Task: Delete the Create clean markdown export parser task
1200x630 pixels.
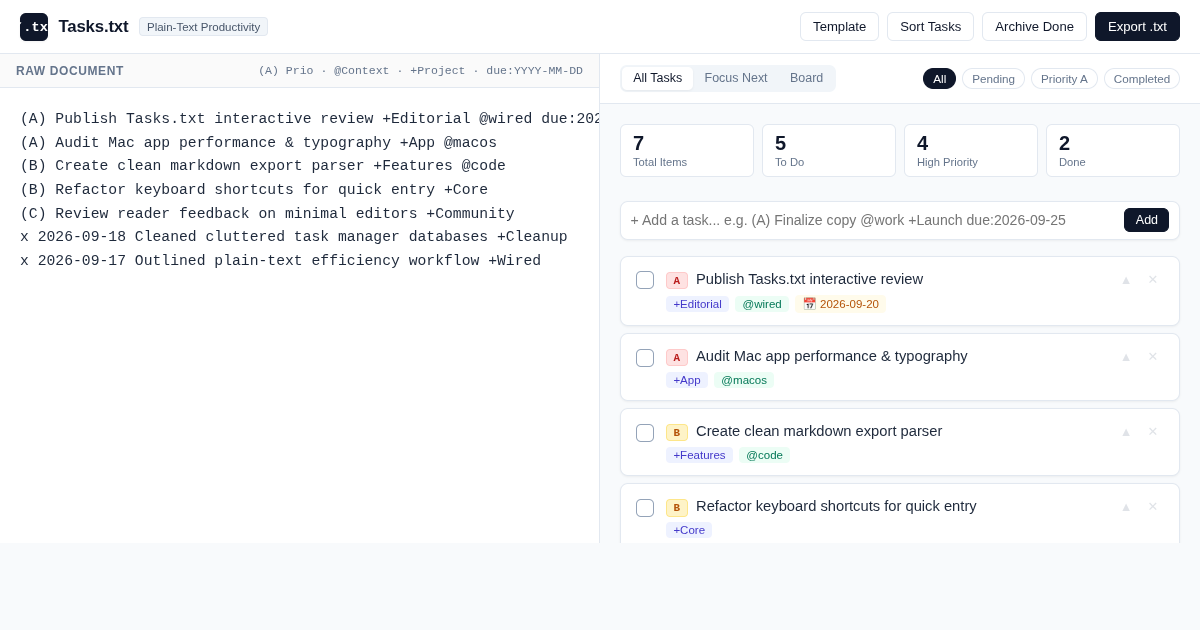Action: 1153,432
